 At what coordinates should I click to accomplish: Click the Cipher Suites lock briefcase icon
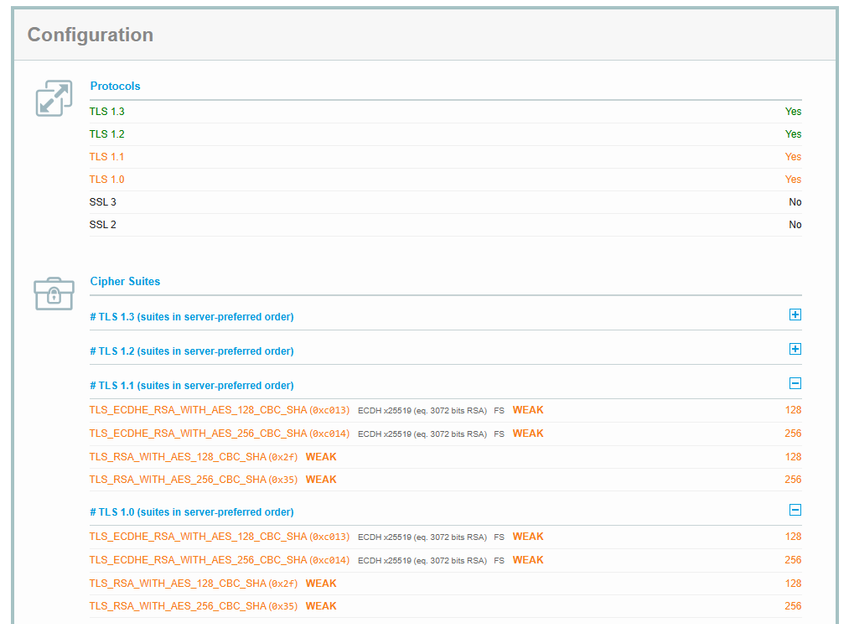[x=54, y=294]
